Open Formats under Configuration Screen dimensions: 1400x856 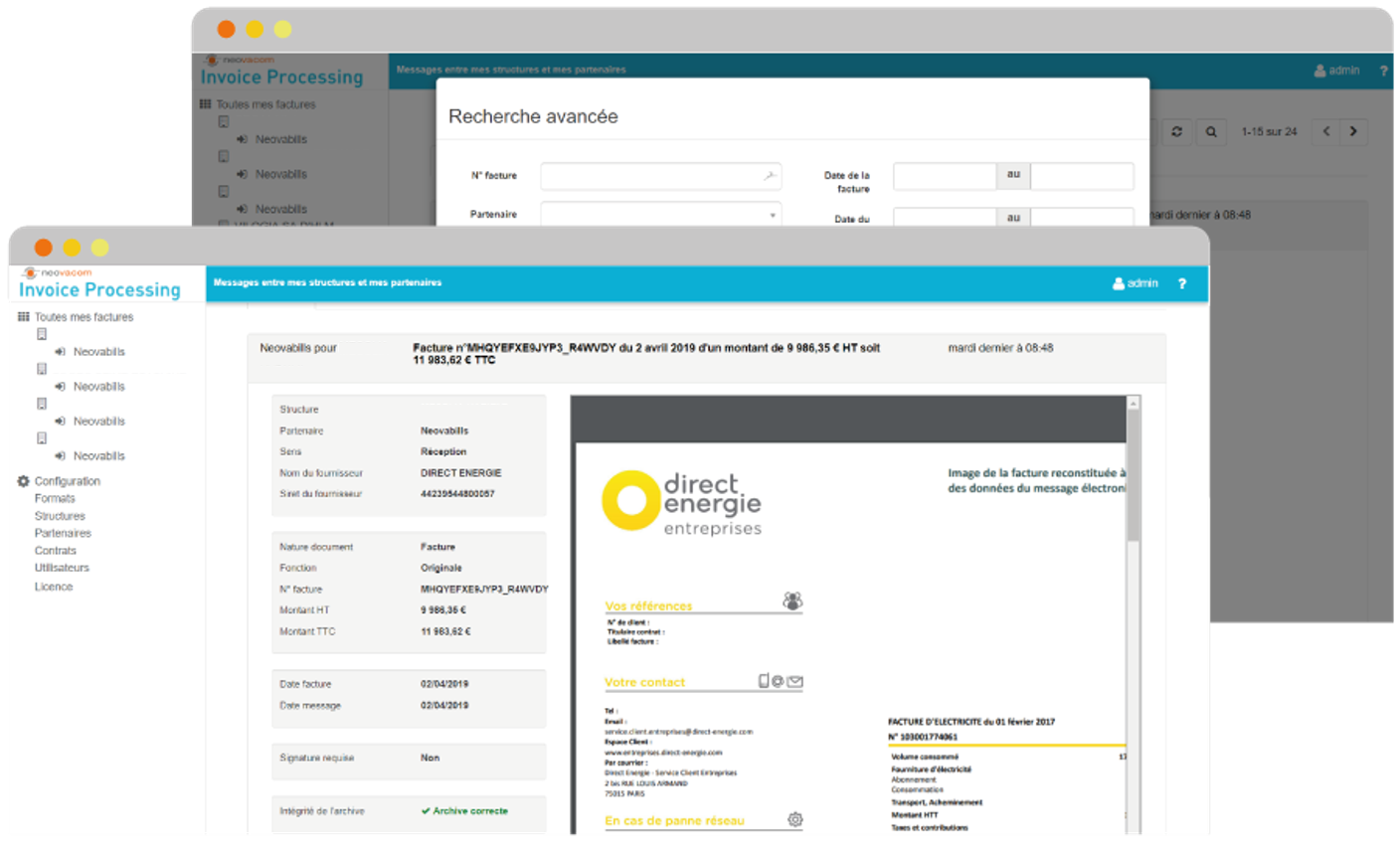pyautogui.click(x=55, y=498)
